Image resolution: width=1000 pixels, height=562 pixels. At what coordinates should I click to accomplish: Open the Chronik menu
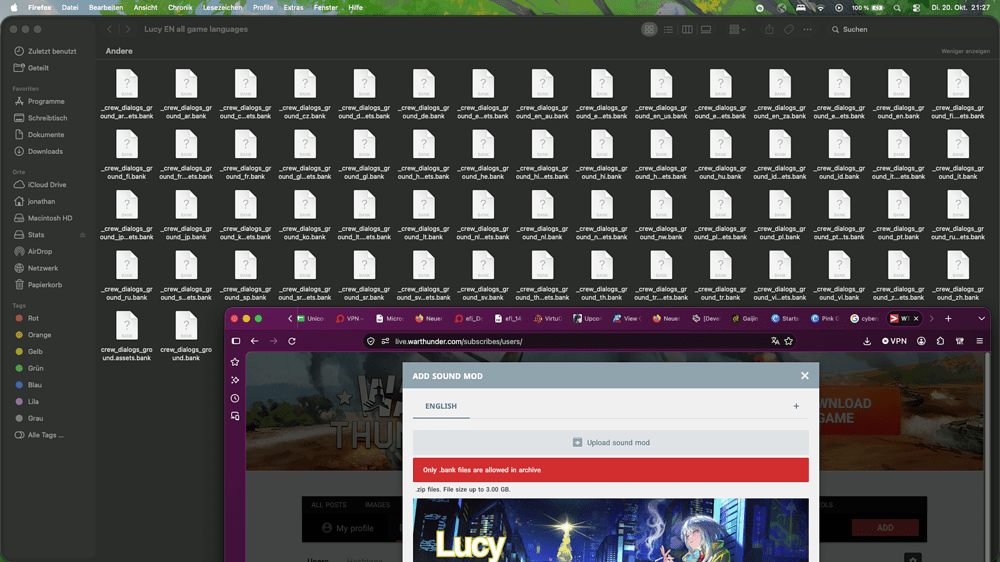coord(180,8)
